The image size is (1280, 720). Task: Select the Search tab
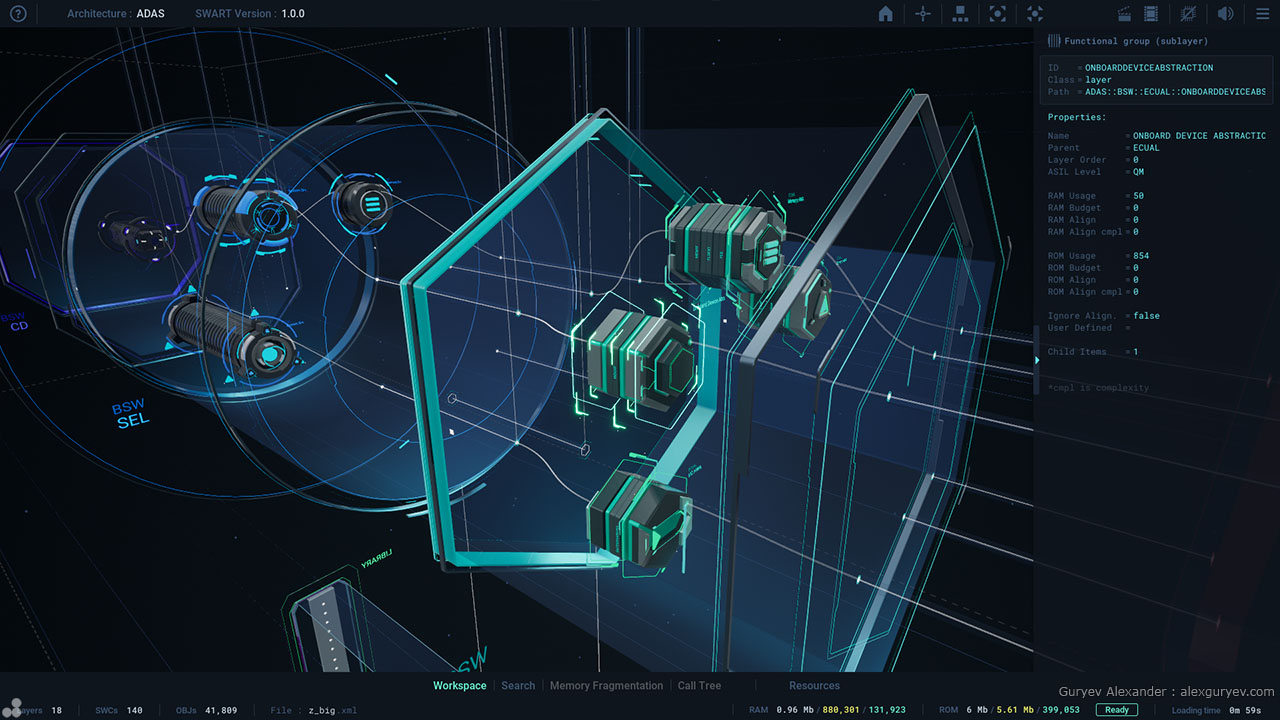tap(518, 686)
